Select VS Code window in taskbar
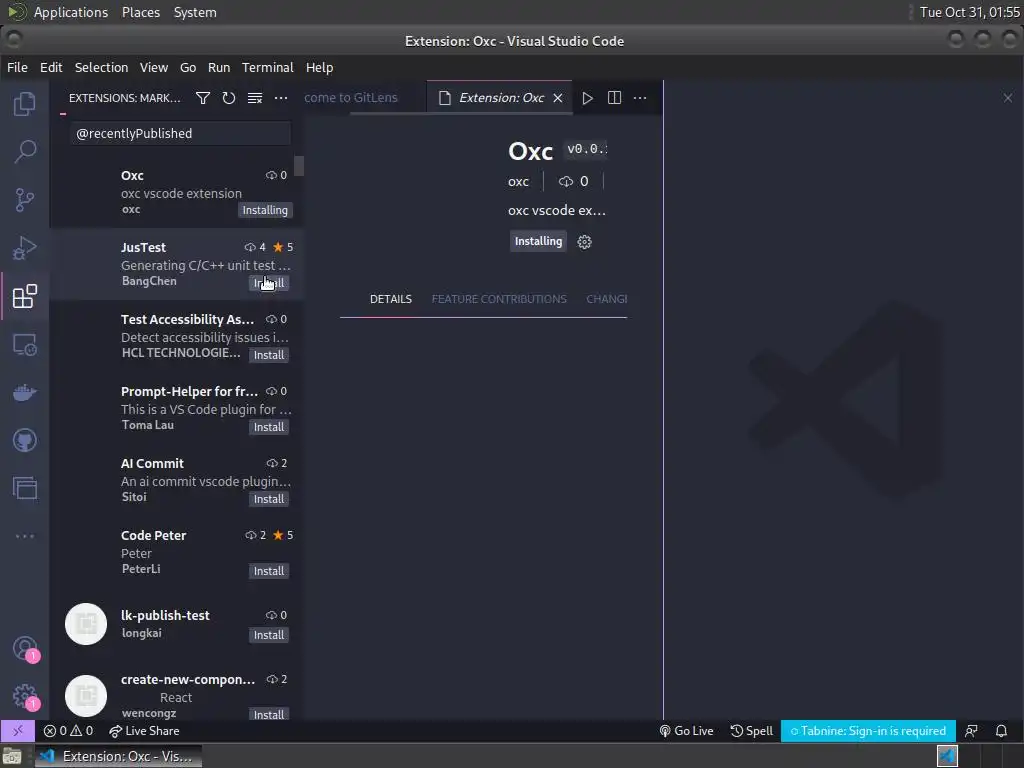 pos(118,756)
